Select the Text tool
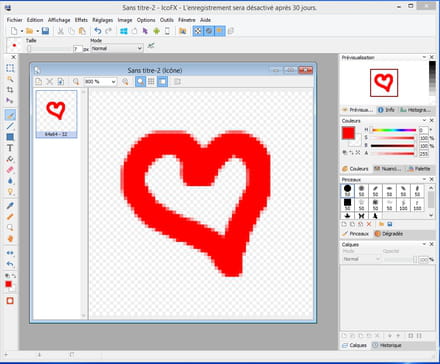The width and height of the screenshot is (440, 364). pos(10,148)
